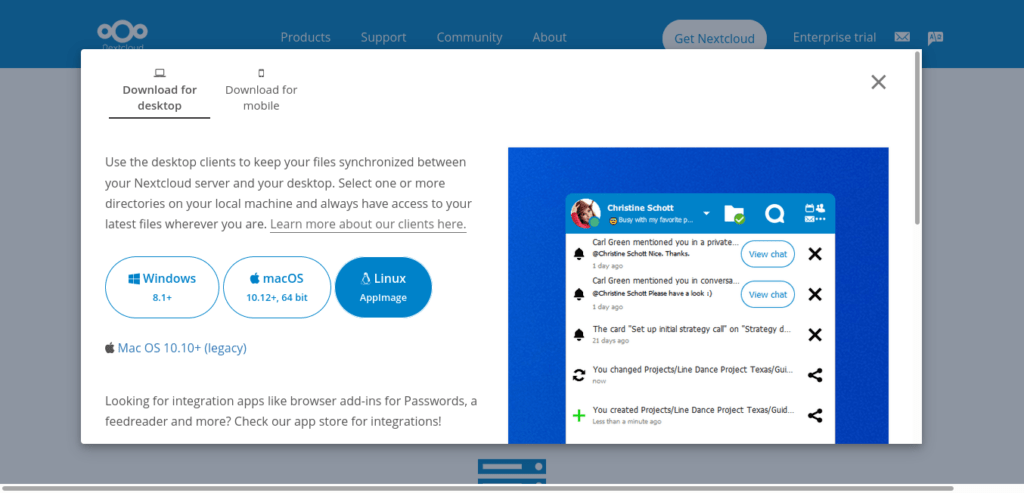1024x493 pixels.
Task: Click 'The card "Set up initial strategy call"' text
Action: tap(692, 329)
